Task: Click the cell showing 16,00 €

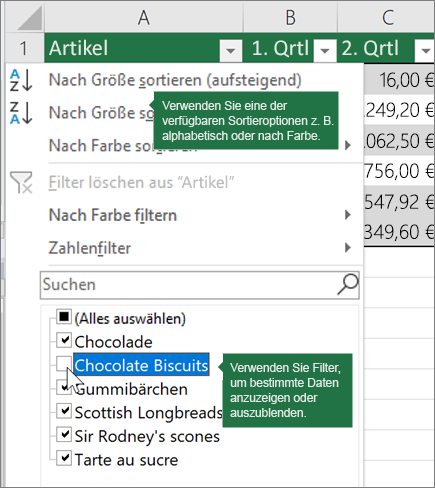Action: pyautogui.click(x=399, y=80)
